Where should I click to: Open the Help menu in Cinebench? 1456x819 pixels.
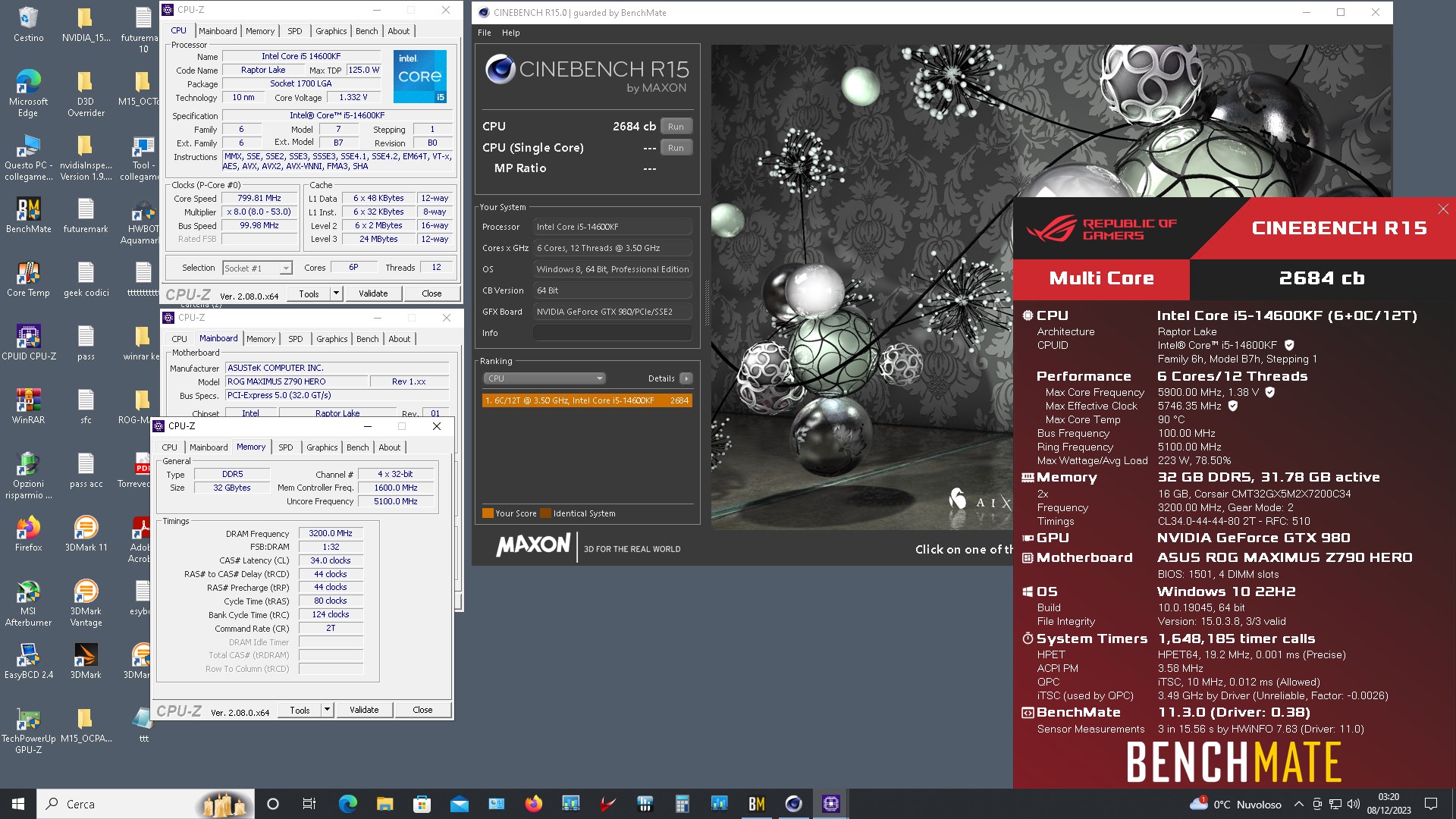[x=511, y=33]
